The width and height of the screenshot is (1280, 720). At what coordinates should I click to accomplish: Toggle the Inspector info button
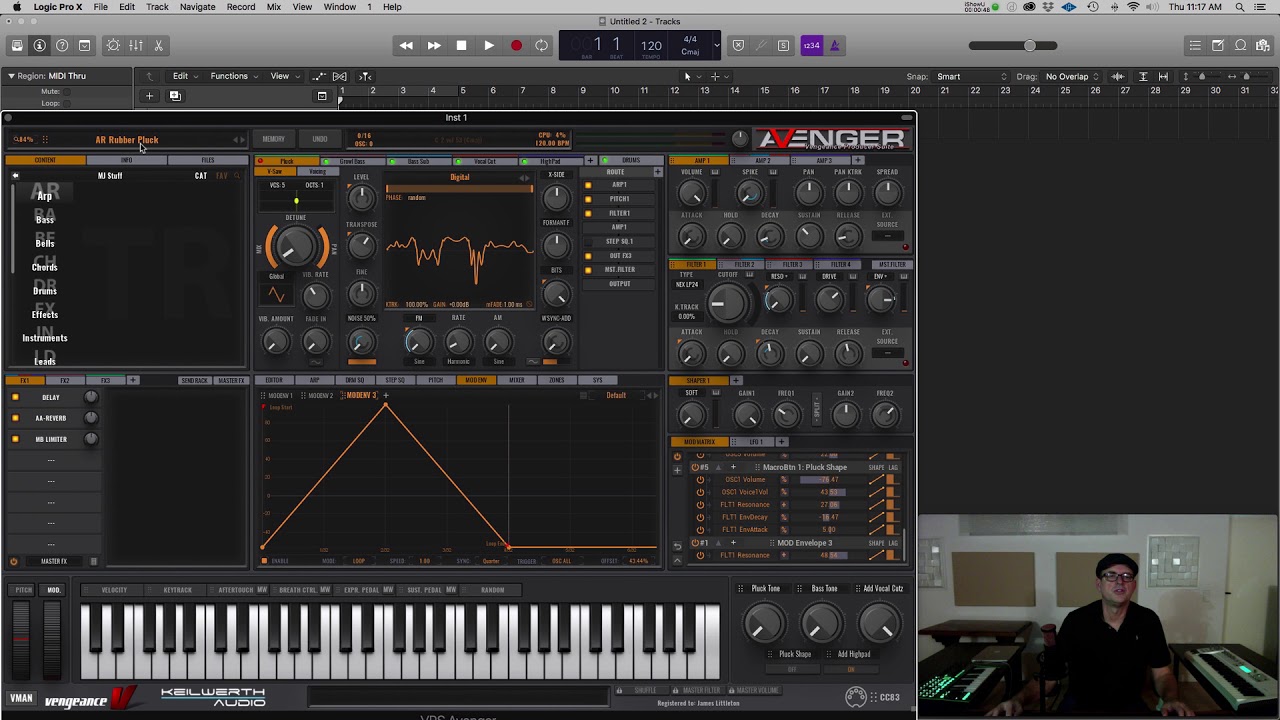(x=39, y=45)
